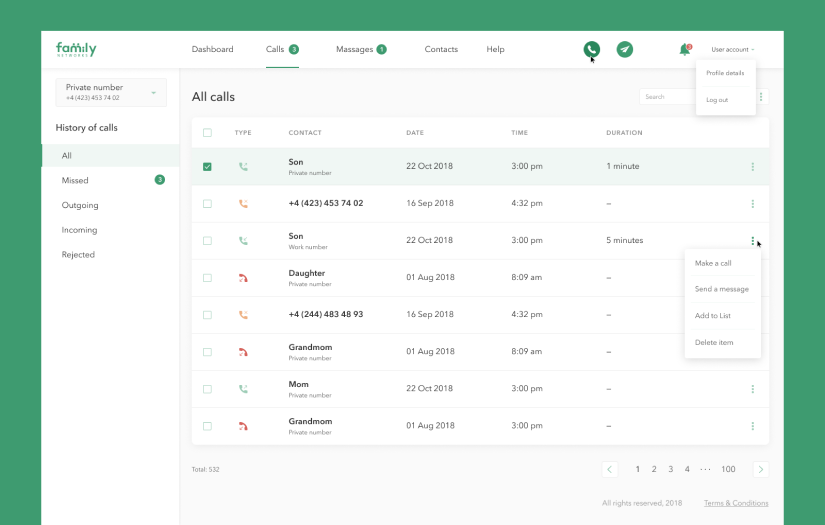
Task: Expand the Private number dropdown
Action: point(111,93)
